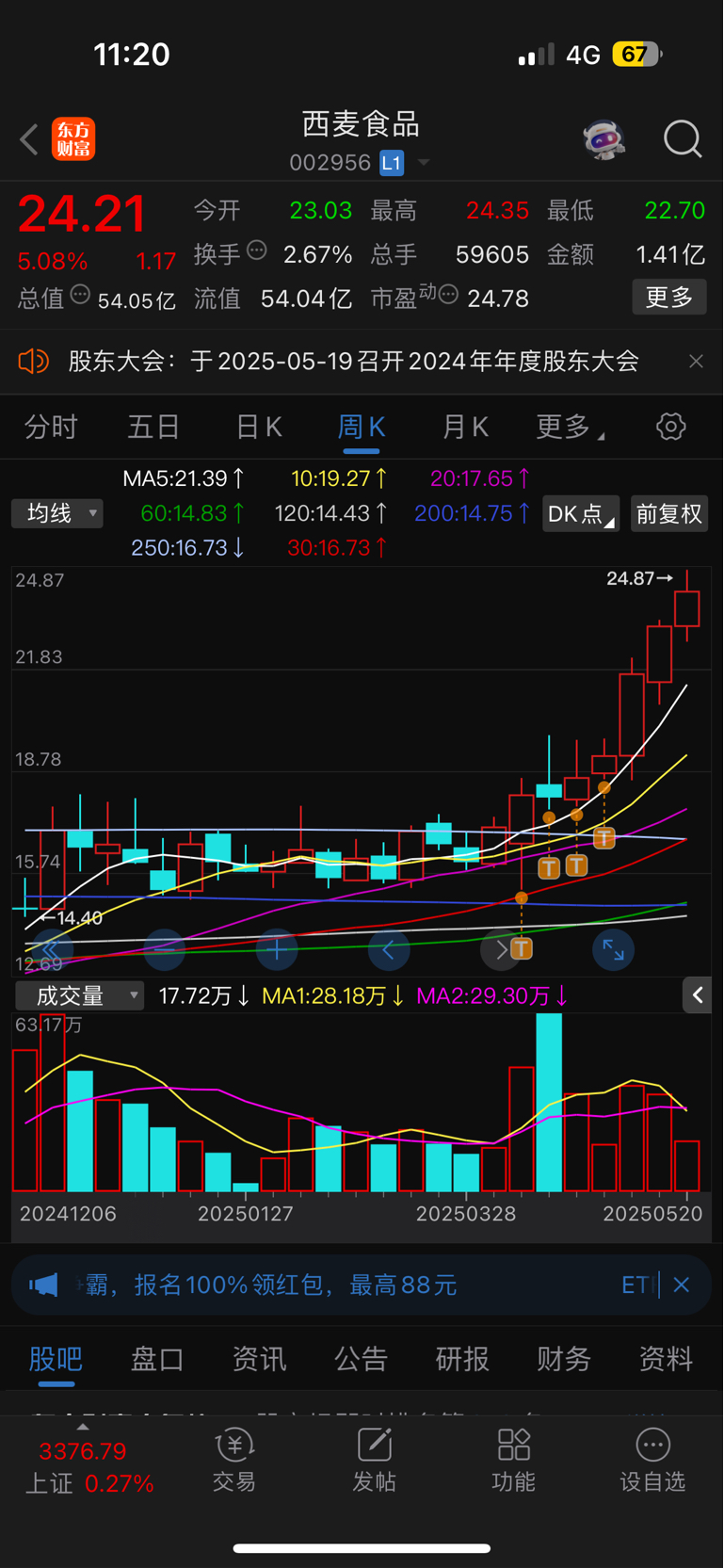724x1568 pixels.
Task: Close the red packet promo banner
Action: pyautogui.click(x=682, y=1285)
